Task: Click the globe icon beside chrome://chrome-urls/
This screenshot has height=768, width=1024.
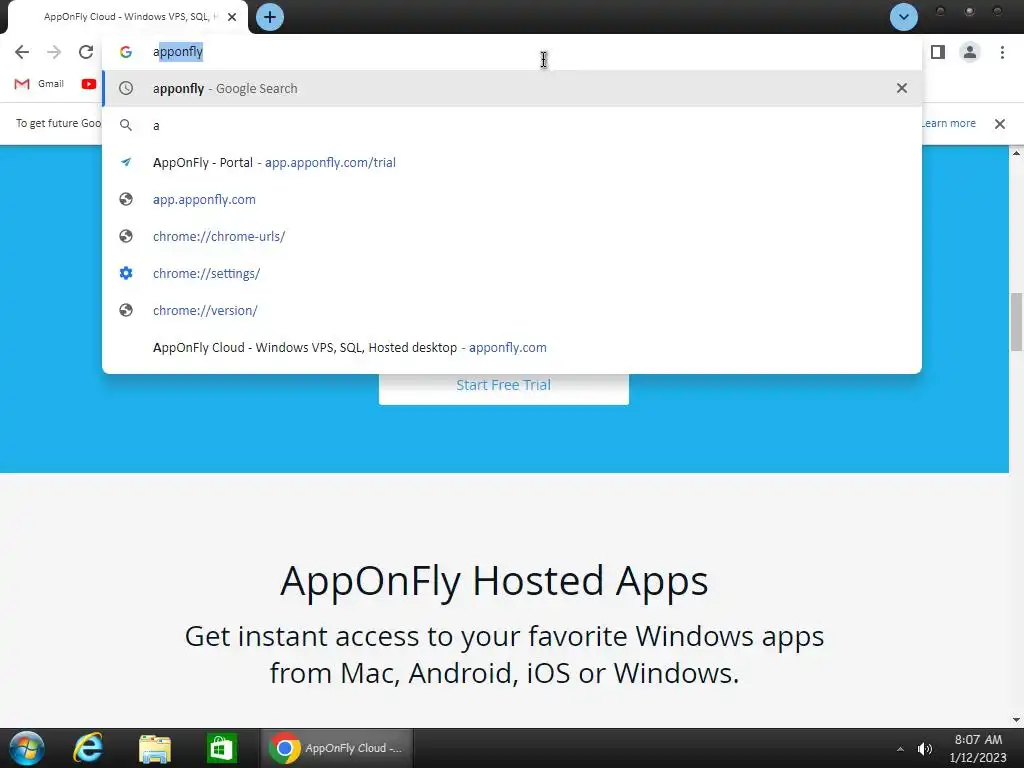Action: tap(126, 236)
